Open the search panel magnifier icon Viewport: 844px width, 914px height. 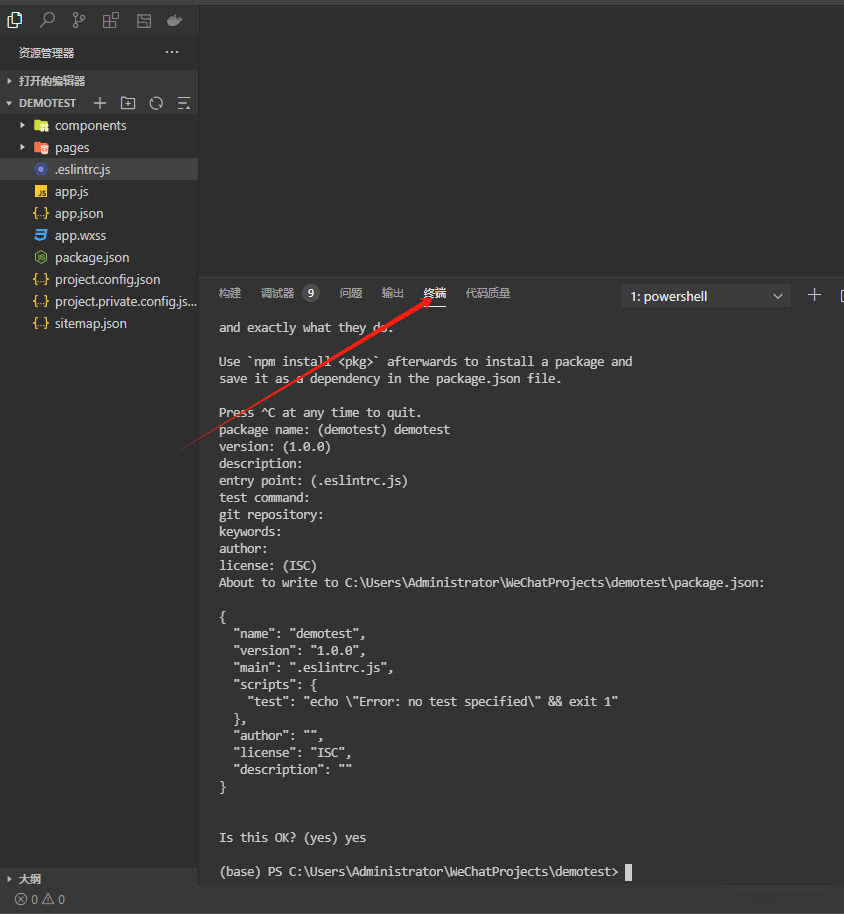(47, 20)
